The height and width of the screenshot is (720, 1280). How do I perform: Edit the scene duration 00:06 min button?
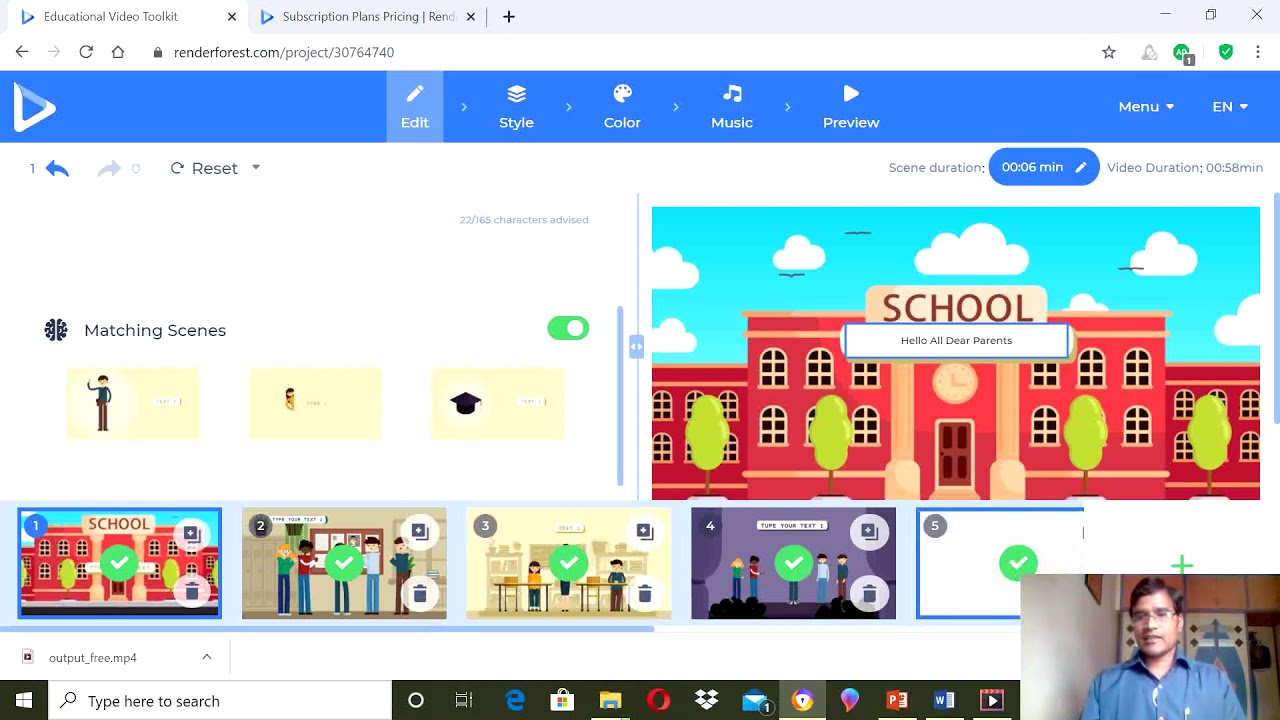click(x=1043, y=167)
